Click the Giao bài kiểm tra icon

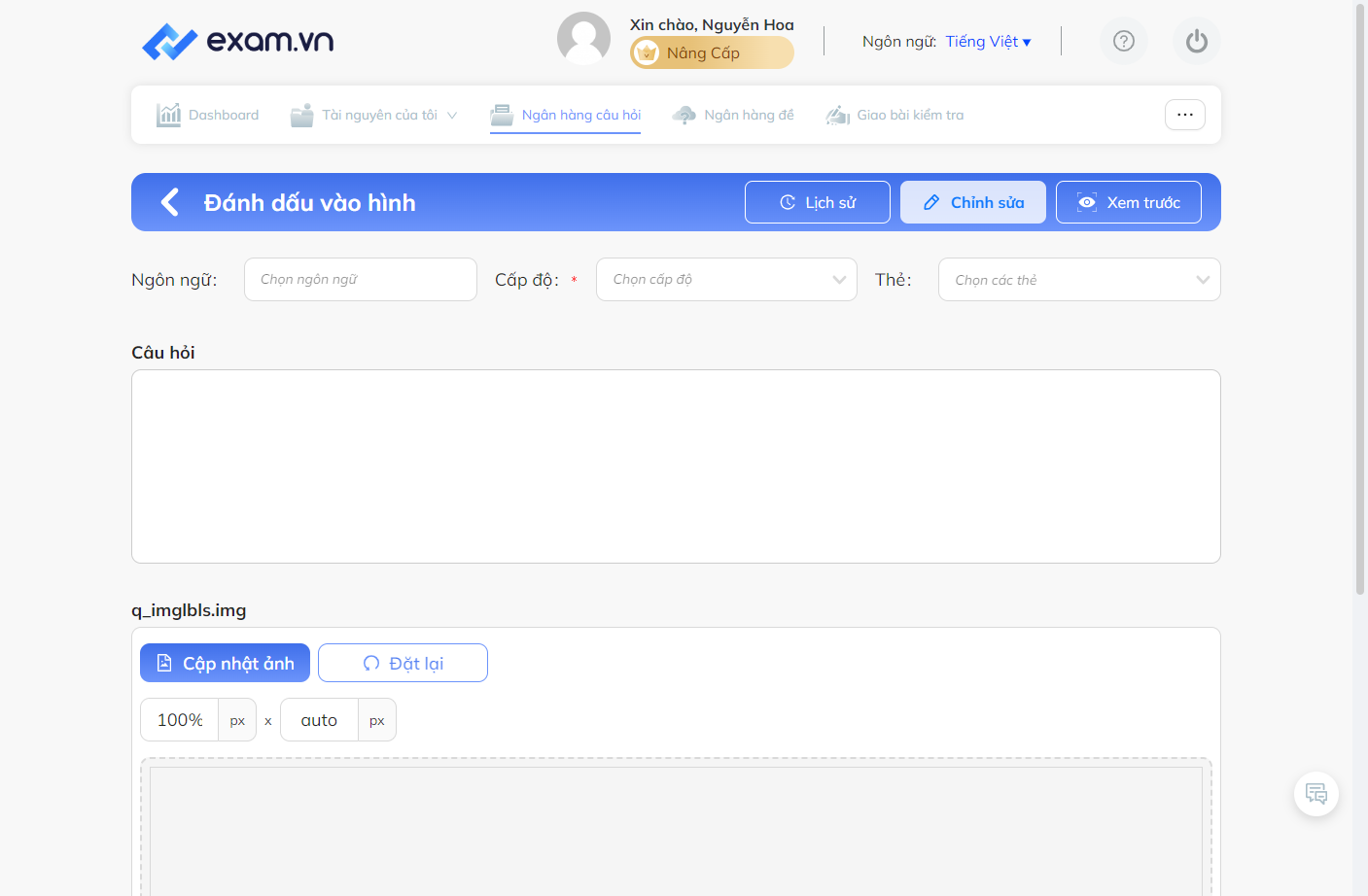click(838, 115)
